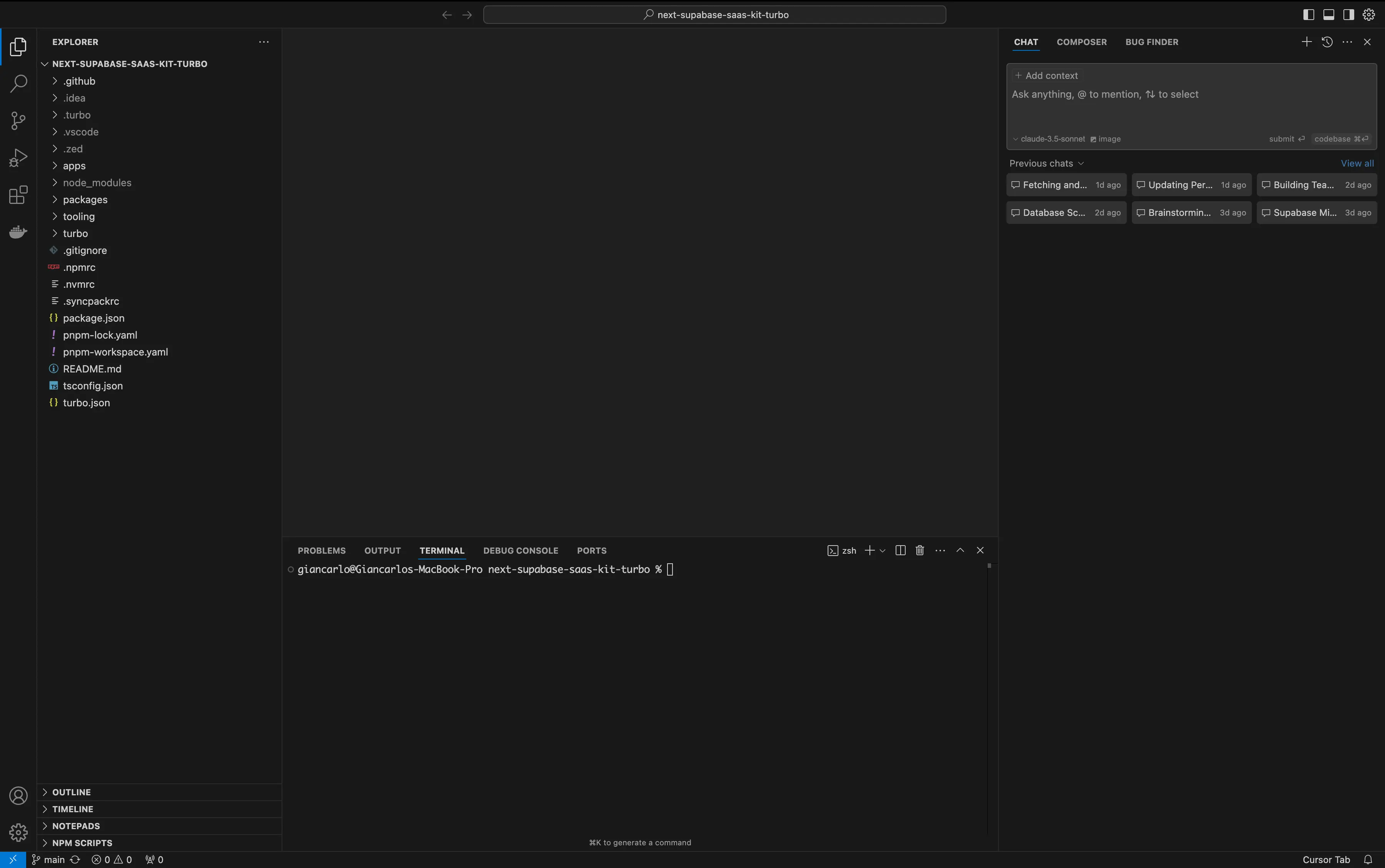Click the View all chats link
Image resolution: width=1385 pixels, height=868 pixels.
pyautogui.click(x=1356, y=163)
